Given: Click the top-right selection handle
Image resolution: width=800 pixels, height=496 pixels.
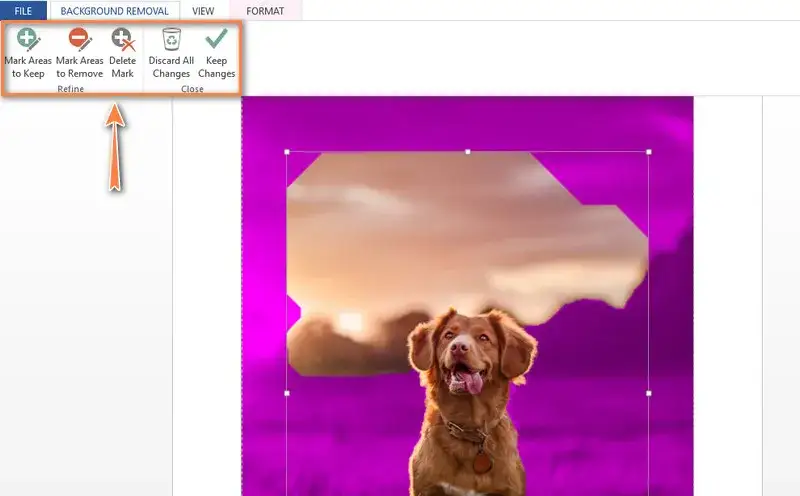Looking at the screenshot, I should tap(649, 152).
